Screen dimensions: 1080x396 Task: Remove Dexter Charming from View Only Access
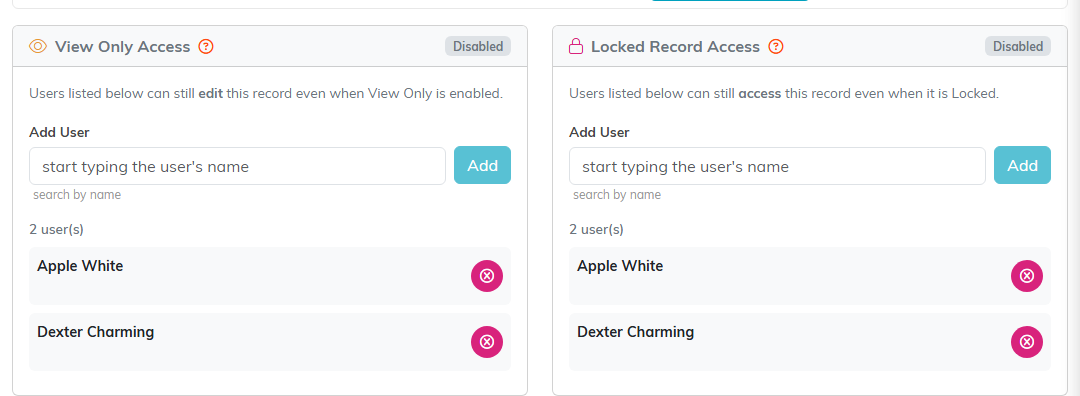point(487,342)
